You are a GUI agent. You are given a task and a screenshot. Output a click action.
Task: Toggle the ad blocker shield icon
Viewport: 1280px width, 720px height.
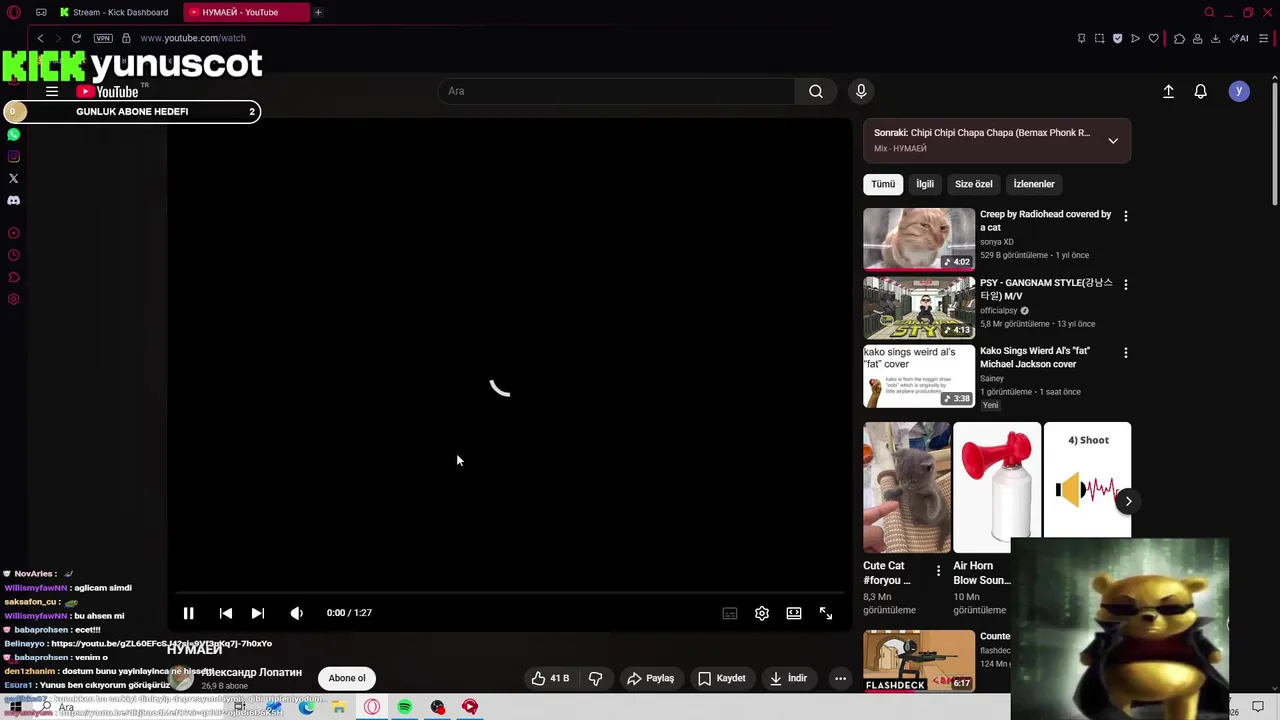[x=1117, y=38]
